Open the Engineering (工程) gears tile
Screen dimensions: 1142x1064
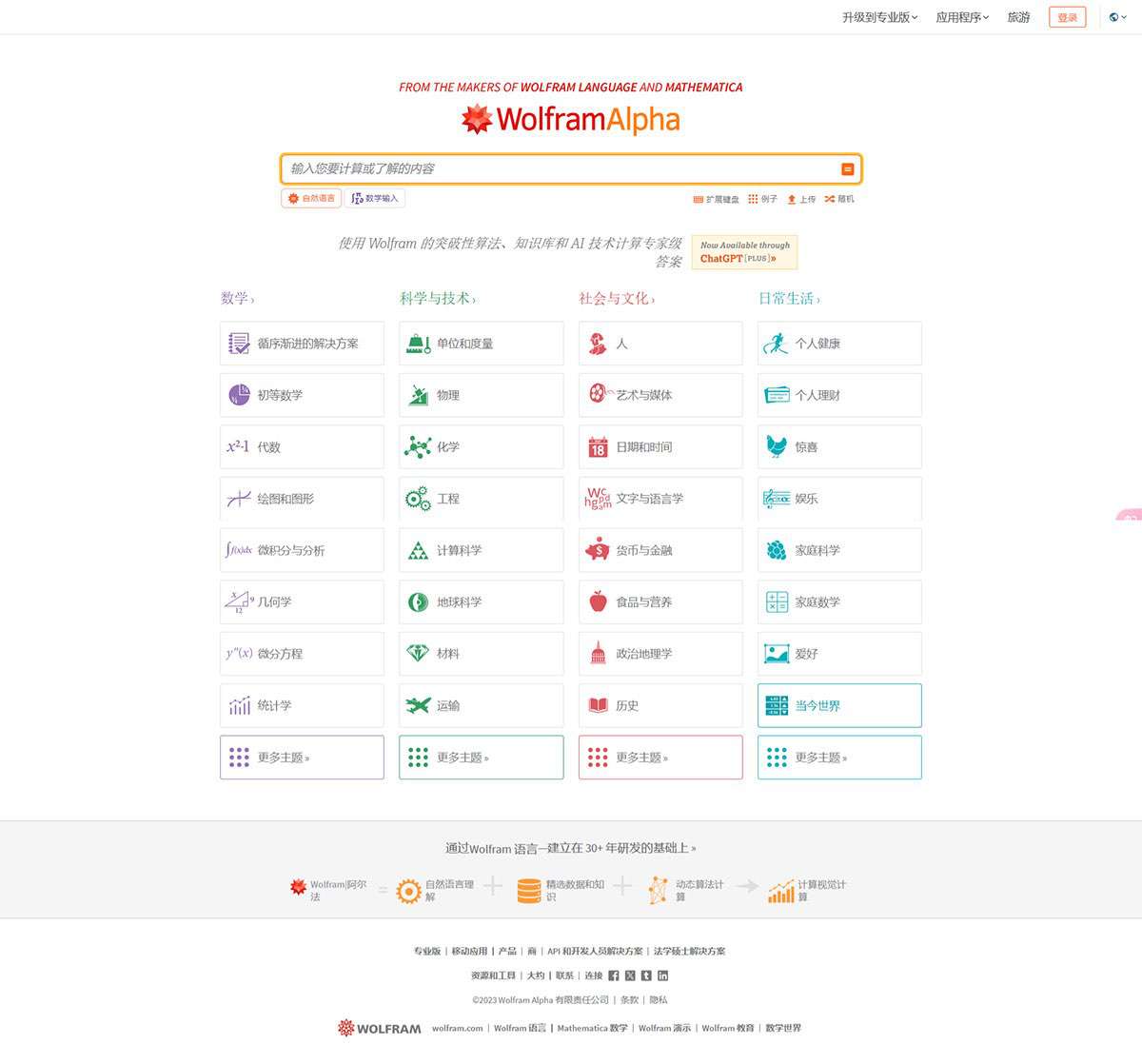pos(481,499)
